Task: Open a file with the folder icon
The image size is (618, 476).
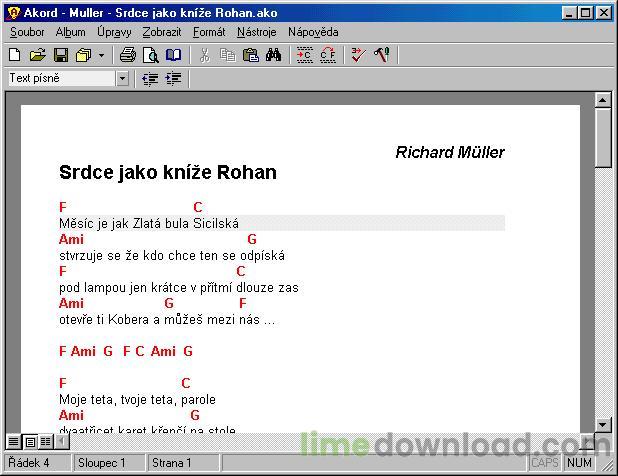Action: [37, 55]
